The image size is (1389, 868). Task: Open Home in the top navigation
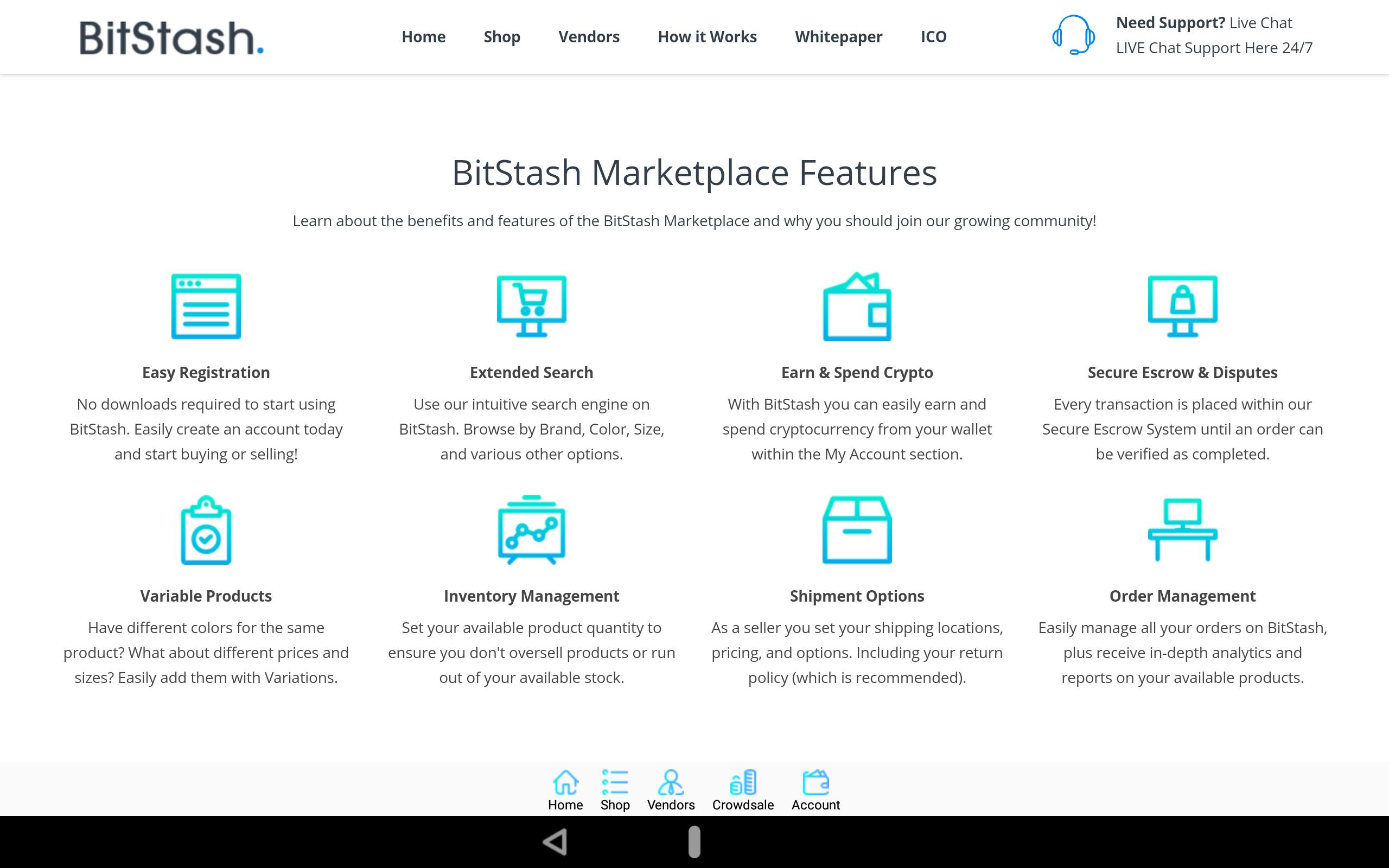click(x=424, y=37)
